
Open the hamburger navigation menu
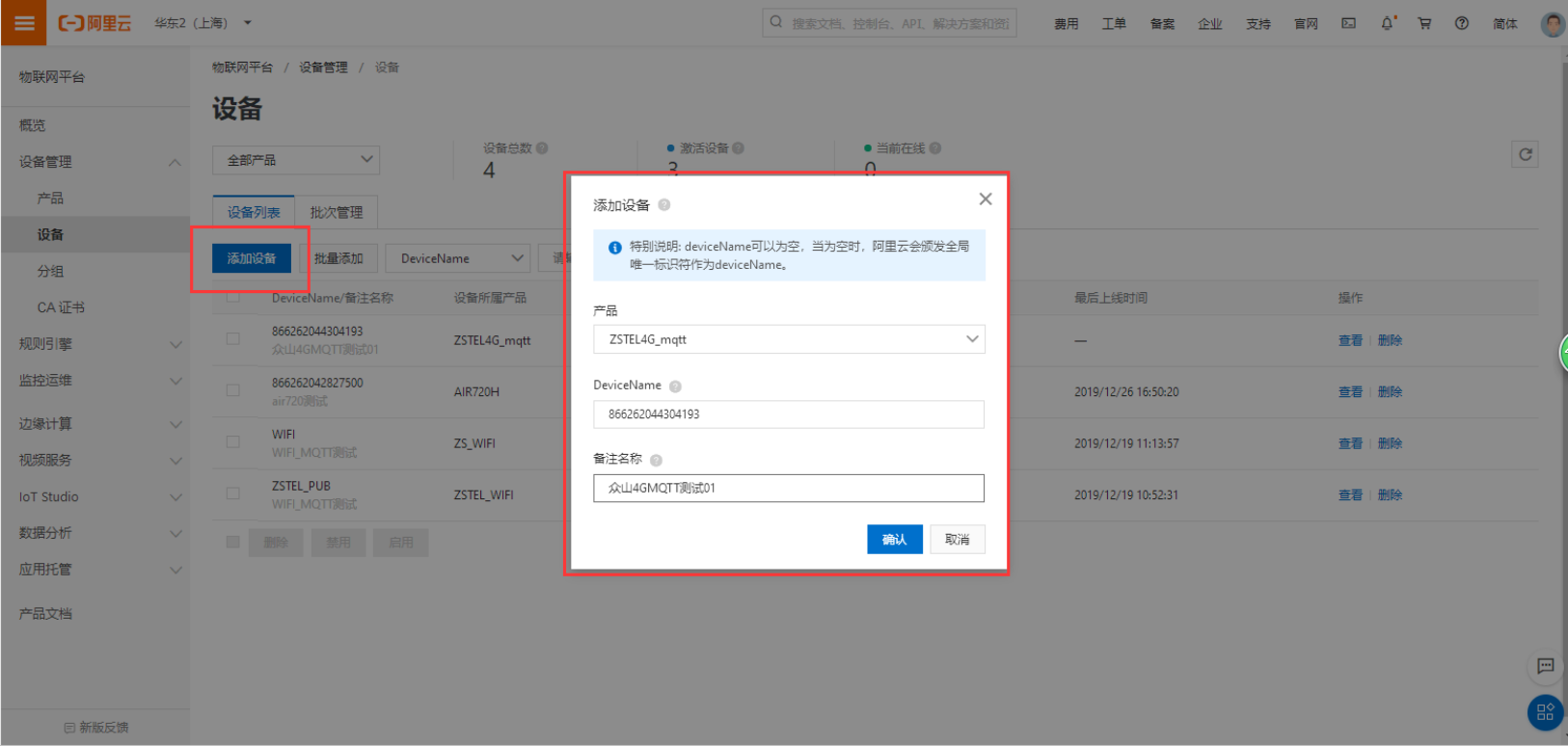pos(24,22)
